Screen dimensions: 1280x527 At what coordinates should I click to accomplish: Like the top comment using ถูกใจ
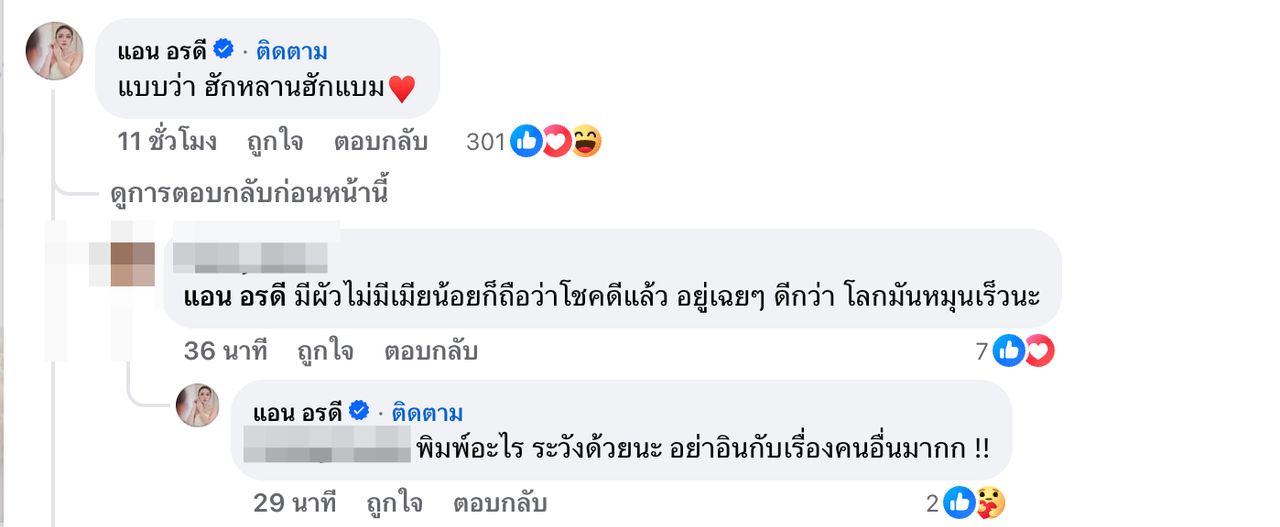275,142
